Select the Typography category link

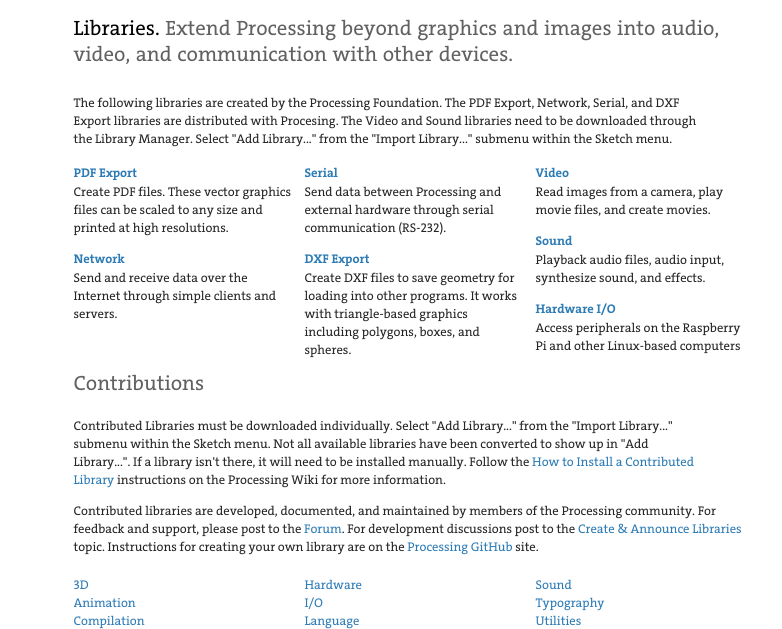570,603
